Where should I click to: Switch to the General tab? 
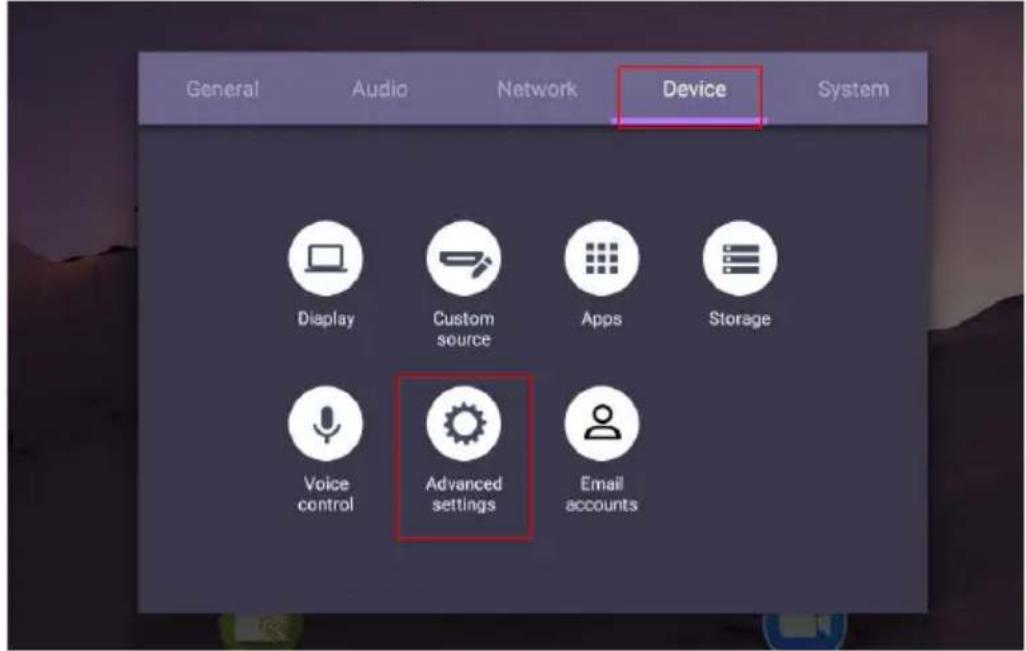tap(222, 89)
